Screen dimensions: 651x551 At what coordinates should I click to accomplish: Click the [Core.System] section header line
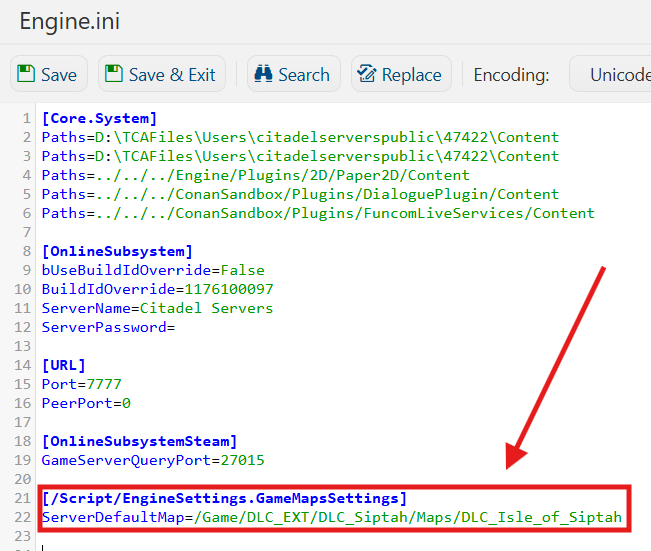pyautogui.click(x=99, y=118)
